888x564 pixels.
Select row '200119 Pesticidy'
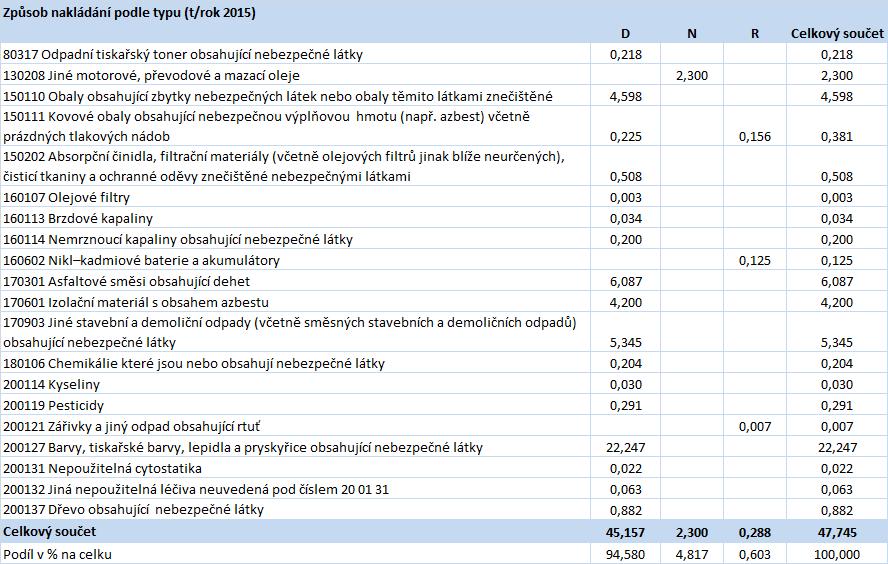click(444, 405)
